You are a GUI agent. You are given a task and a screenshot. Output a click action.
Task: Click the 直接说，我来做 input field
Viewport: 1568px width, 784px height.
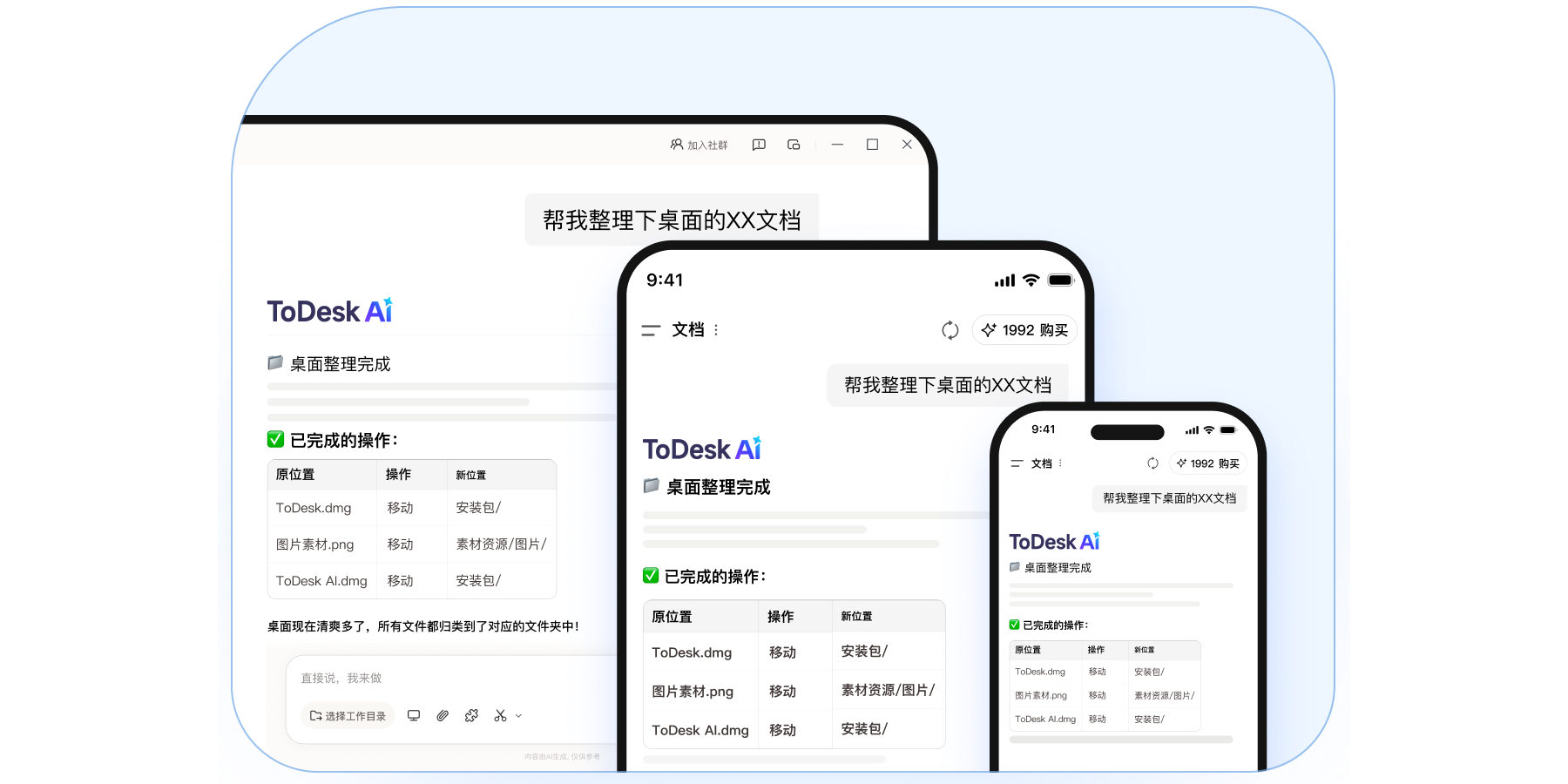[341, 678]
